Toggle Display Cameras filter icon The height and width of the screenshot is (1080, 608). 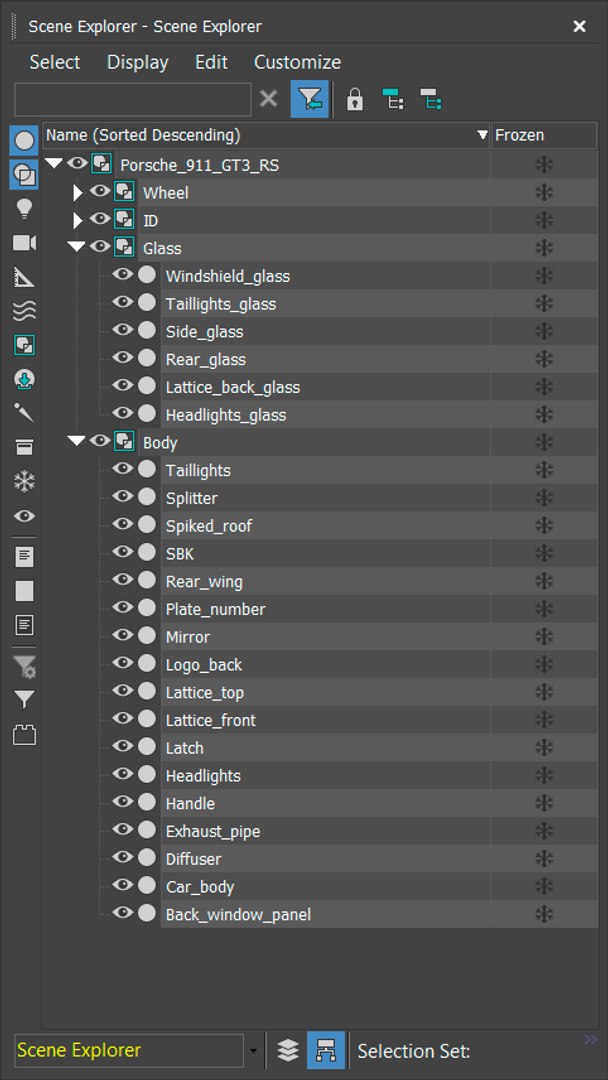[x=25, y=242]
